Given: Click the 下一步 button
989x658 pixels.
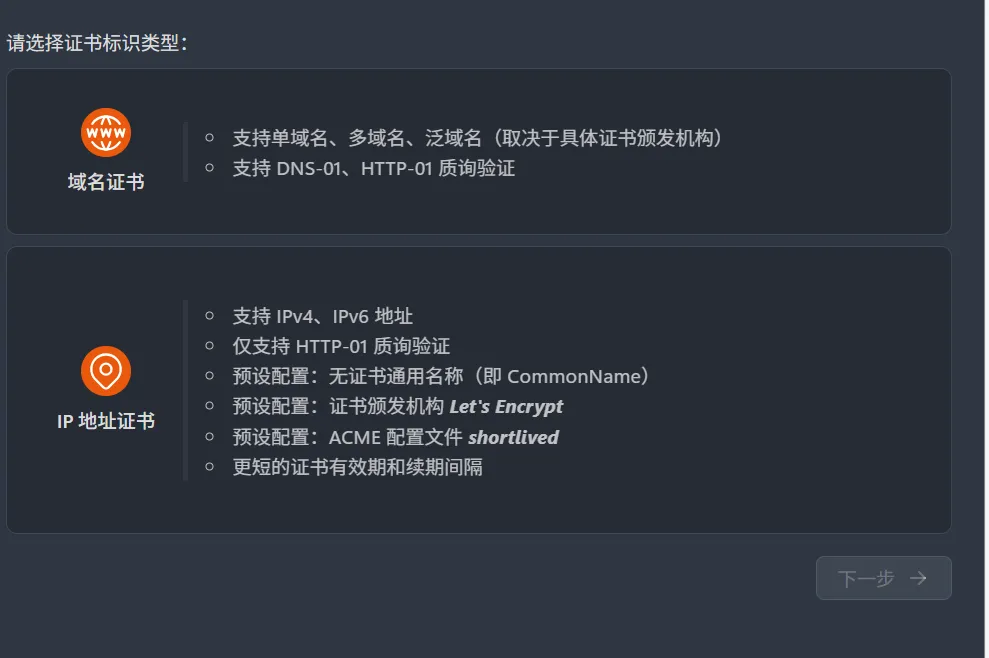Looking at the screenshot, I should tap(884, 578).
